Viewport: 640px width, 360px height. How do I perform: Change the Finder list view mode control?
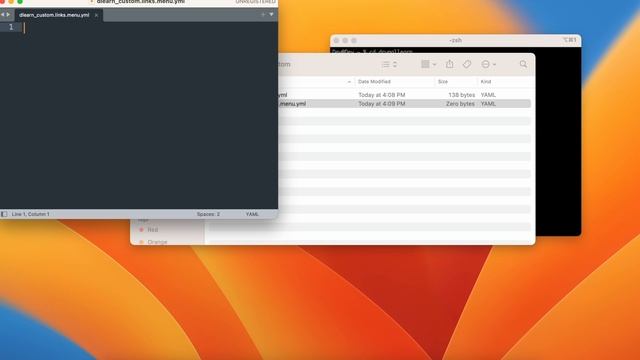389,64
